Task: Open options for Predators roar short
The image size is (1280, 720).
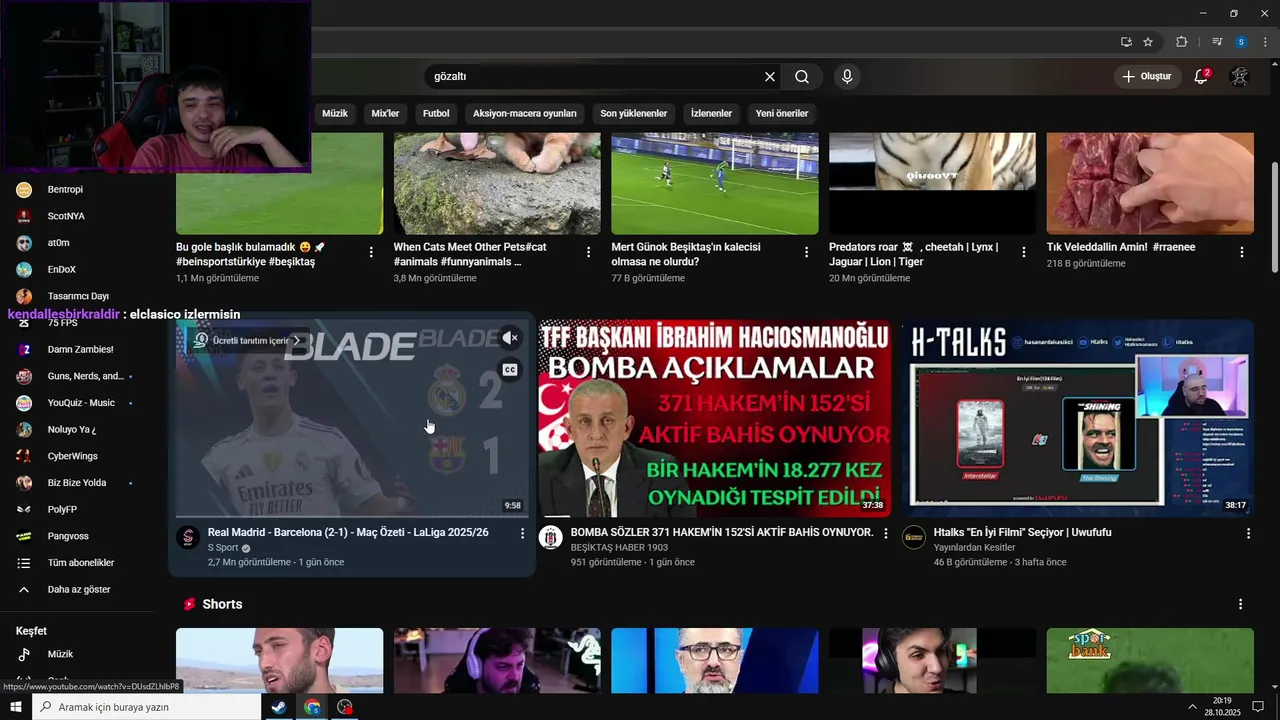Action: point(1024,252)
